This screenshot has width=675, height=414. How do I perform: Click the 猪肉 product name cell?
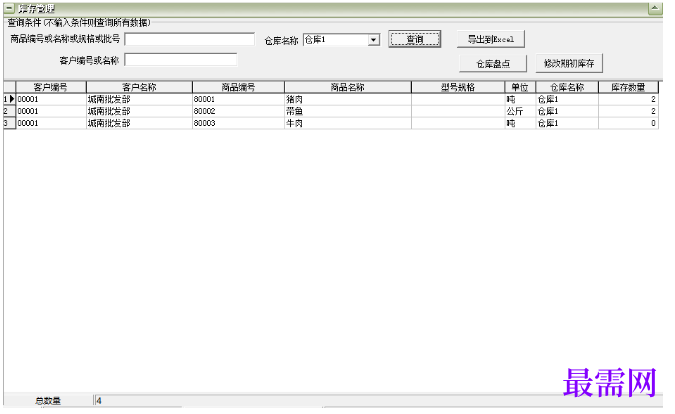(347, 99)
